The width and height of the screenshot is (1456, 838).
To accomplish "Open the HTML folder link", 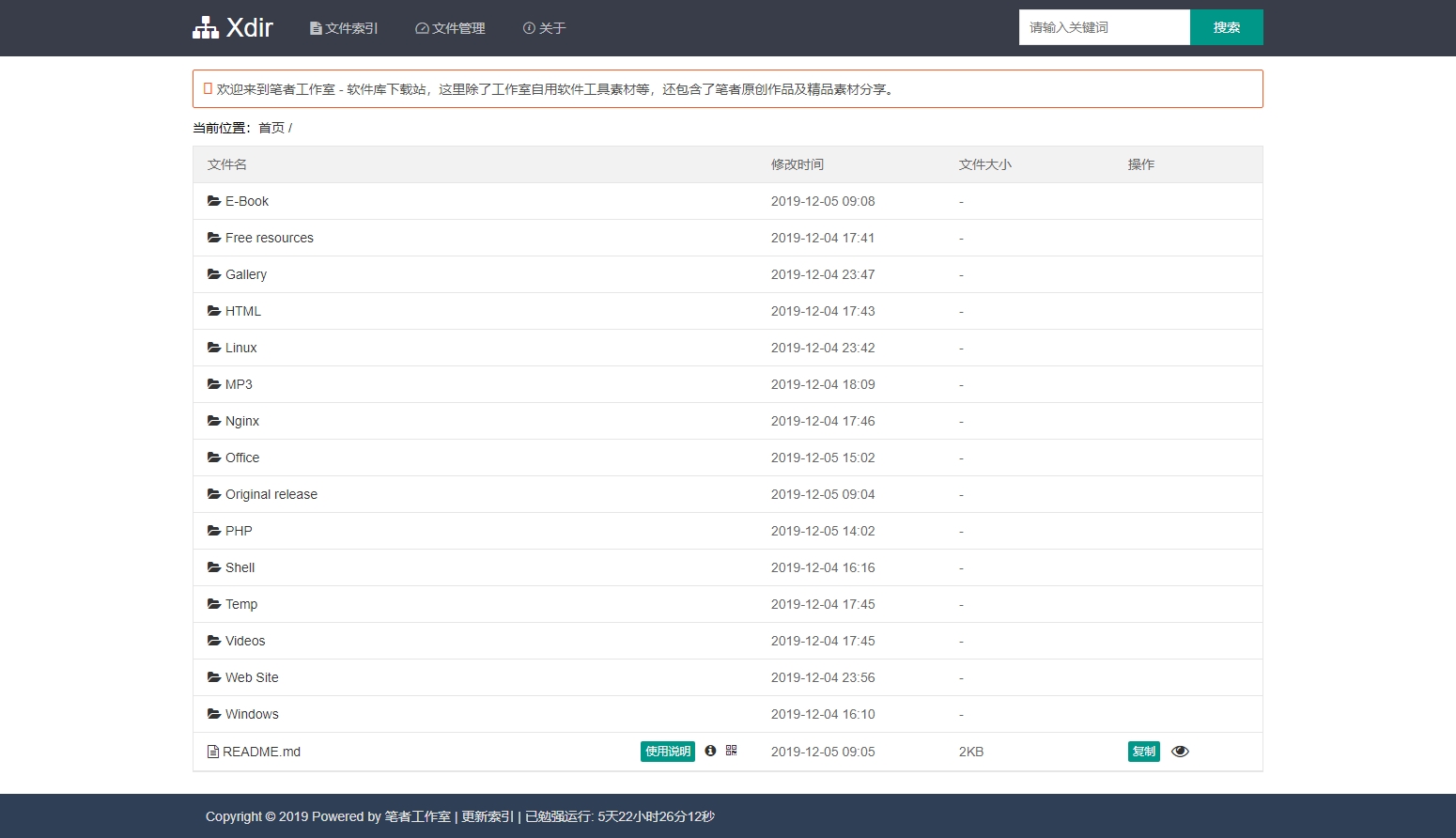I will (243, 311).
